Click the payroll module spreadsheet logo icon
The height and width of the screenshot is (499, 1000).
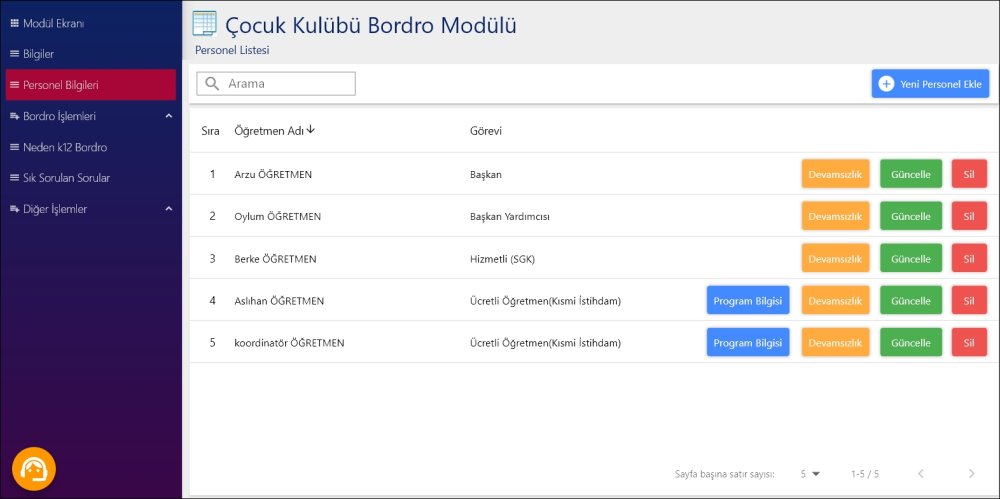click(205, 24)
